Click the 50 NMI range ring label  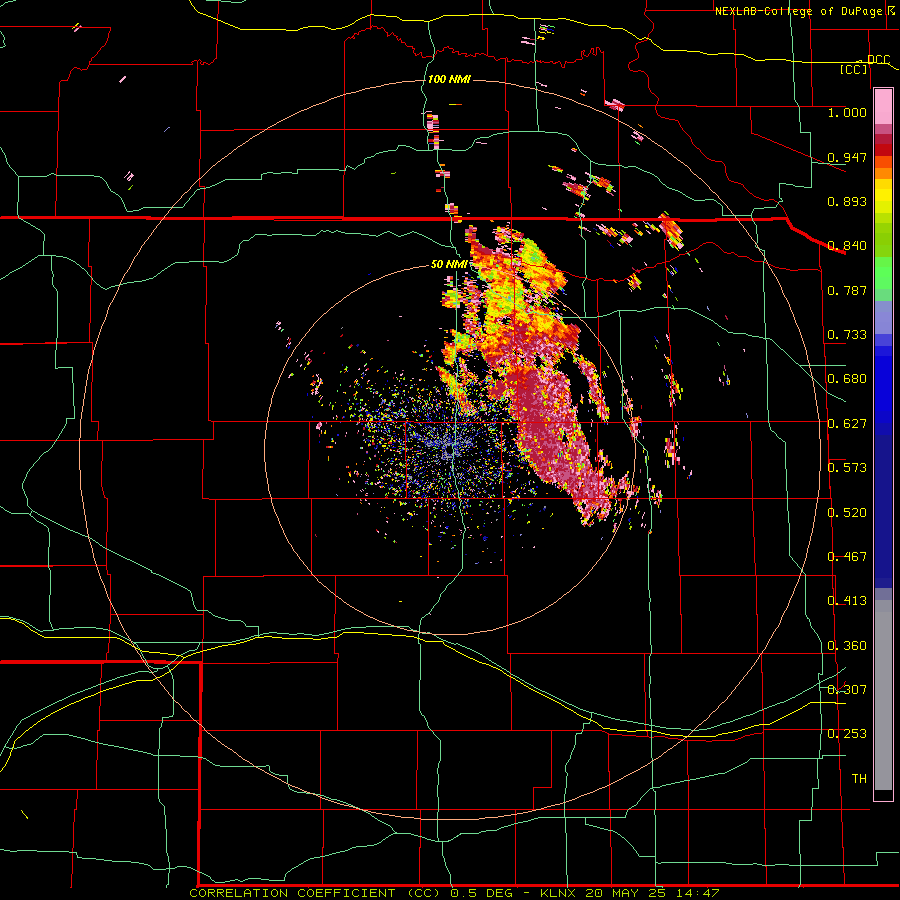click(x=449, y=265)
